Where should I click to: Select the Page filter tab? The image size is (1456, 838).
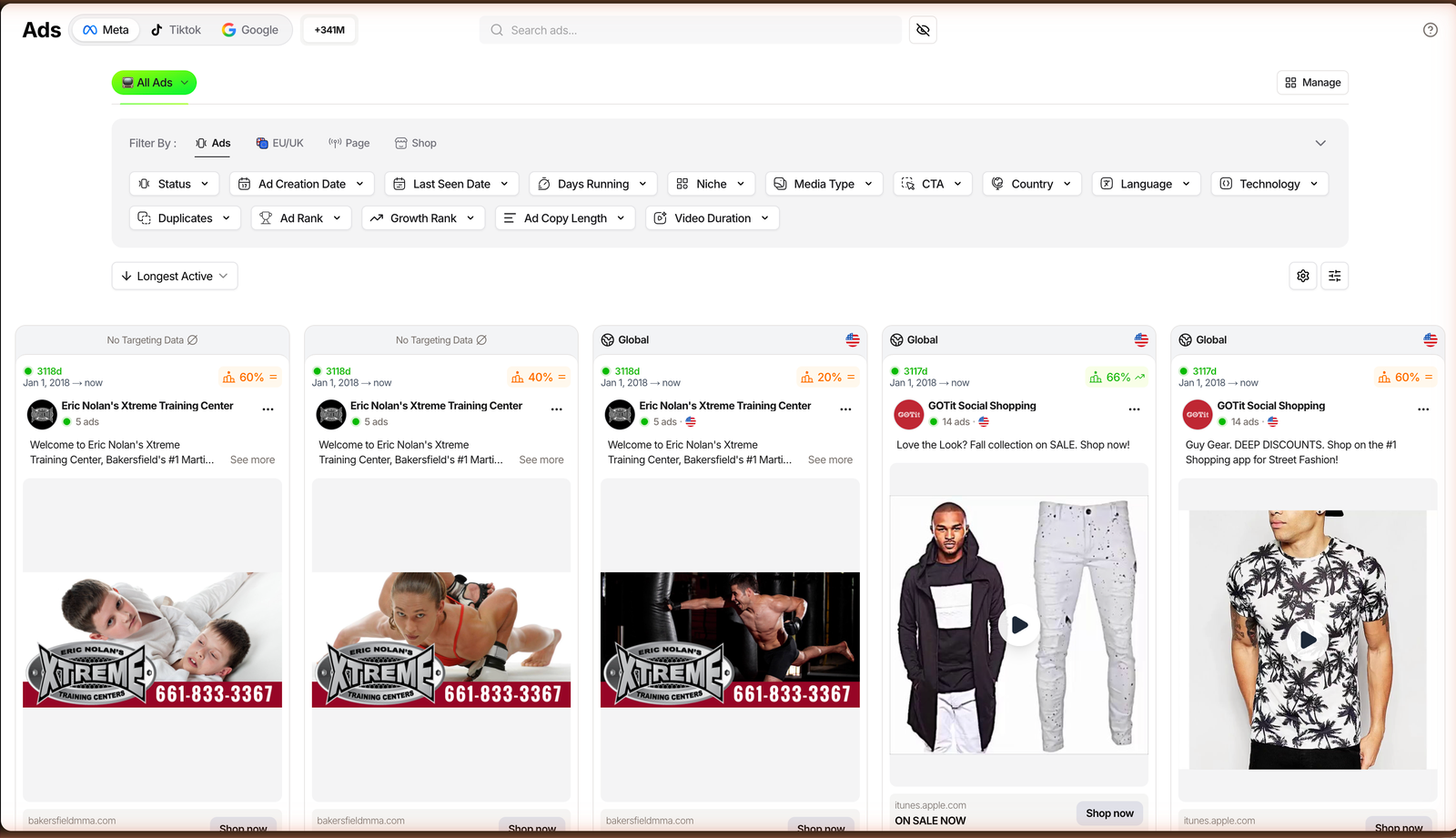pyautogui.click(x=349, y=143)
